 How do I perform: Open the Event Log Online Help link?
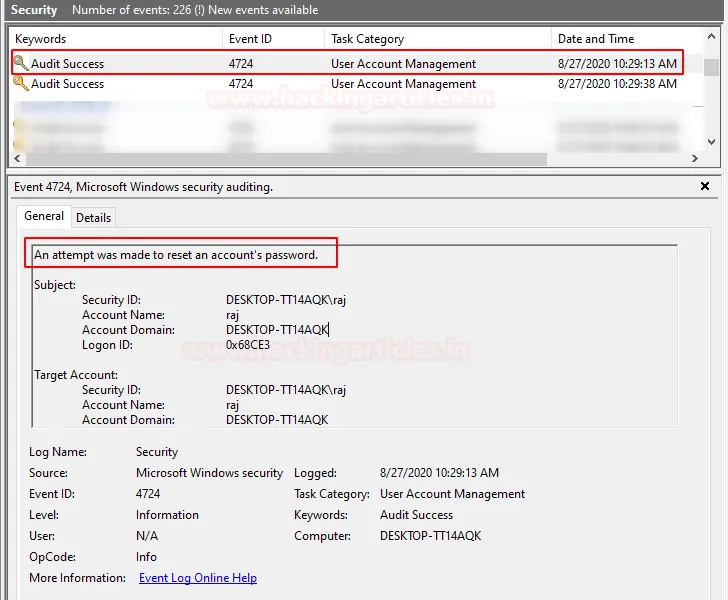(198, 578)
